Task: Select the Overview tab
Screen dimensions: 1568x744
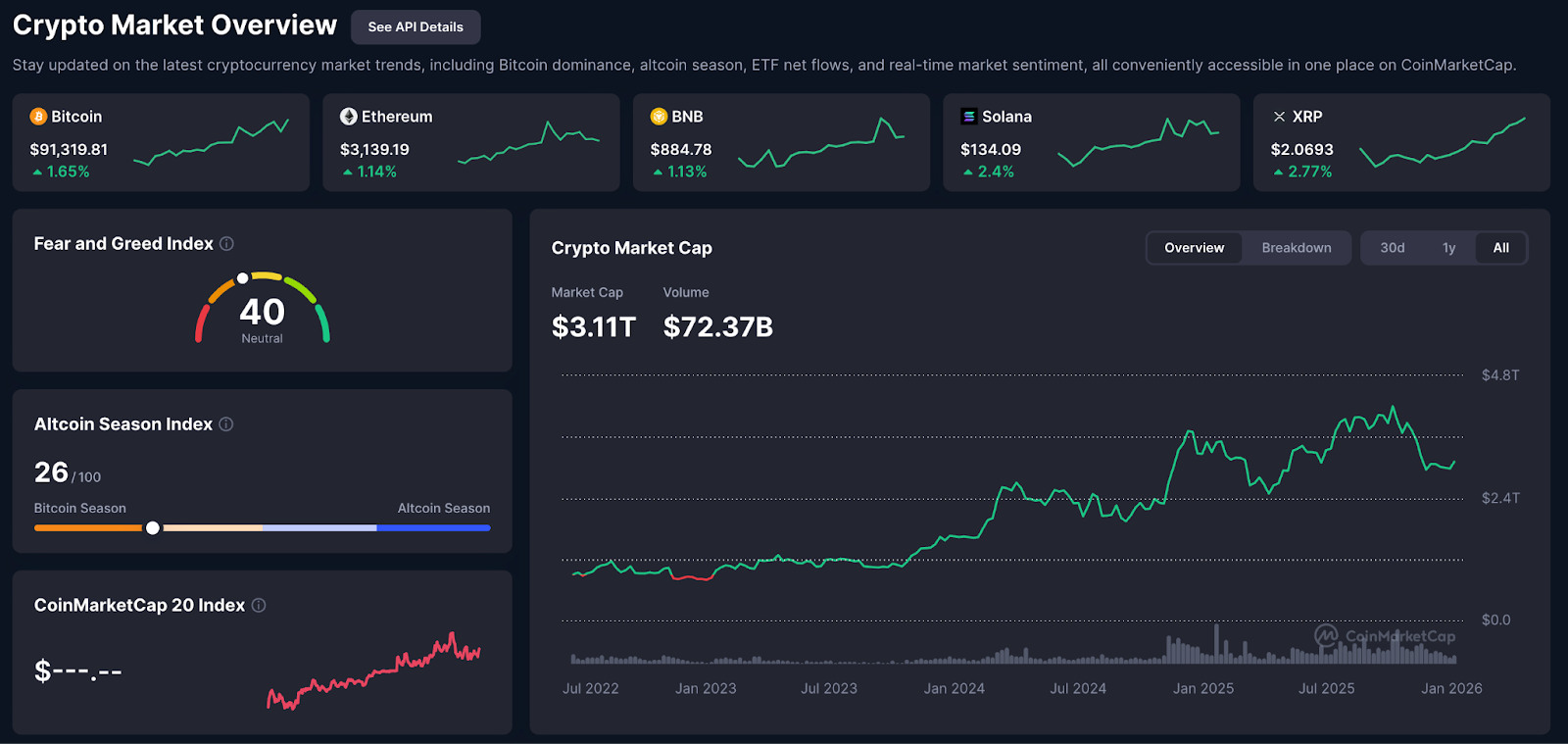Action: pyautogui.click(x=1194, y=248)
